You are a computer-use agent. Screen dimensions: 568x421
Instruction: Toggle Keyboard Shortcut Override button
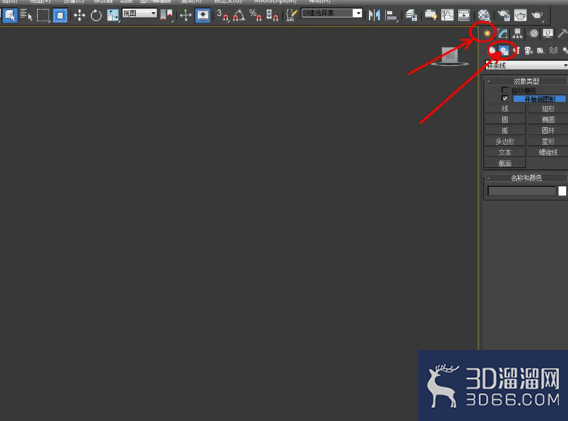[202, 15]
